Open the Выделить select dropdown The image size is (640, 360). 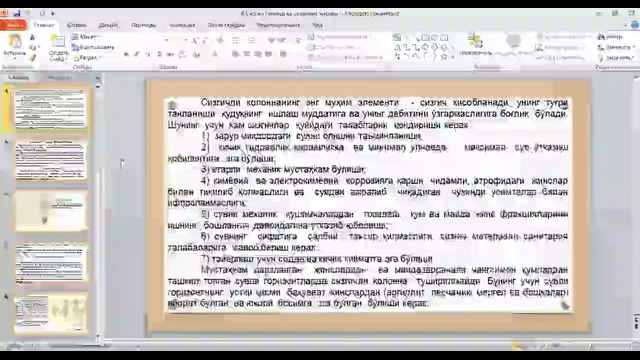click(x=616, y=58)
